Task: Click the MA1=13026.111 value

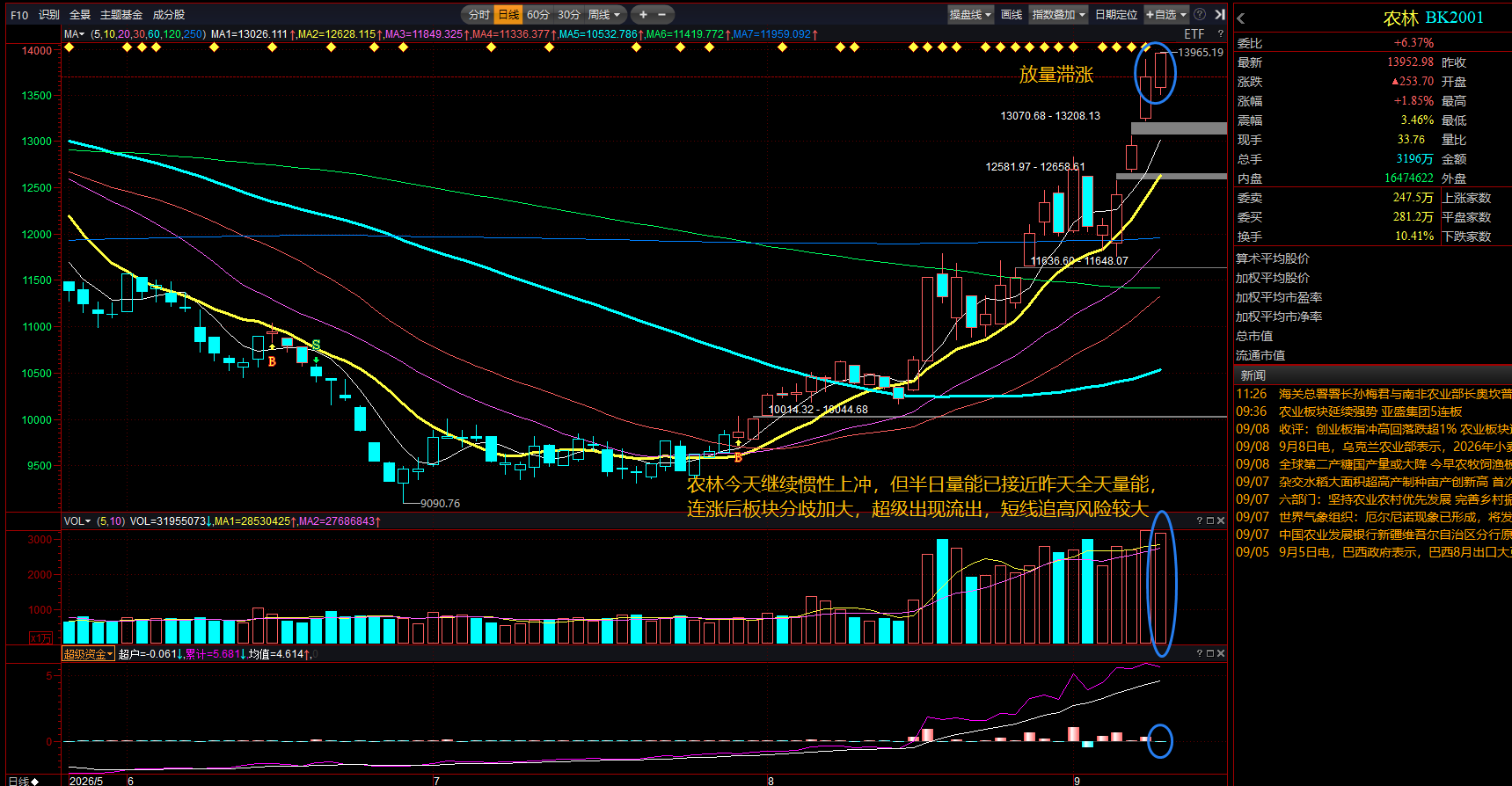Action: [249, 34]
